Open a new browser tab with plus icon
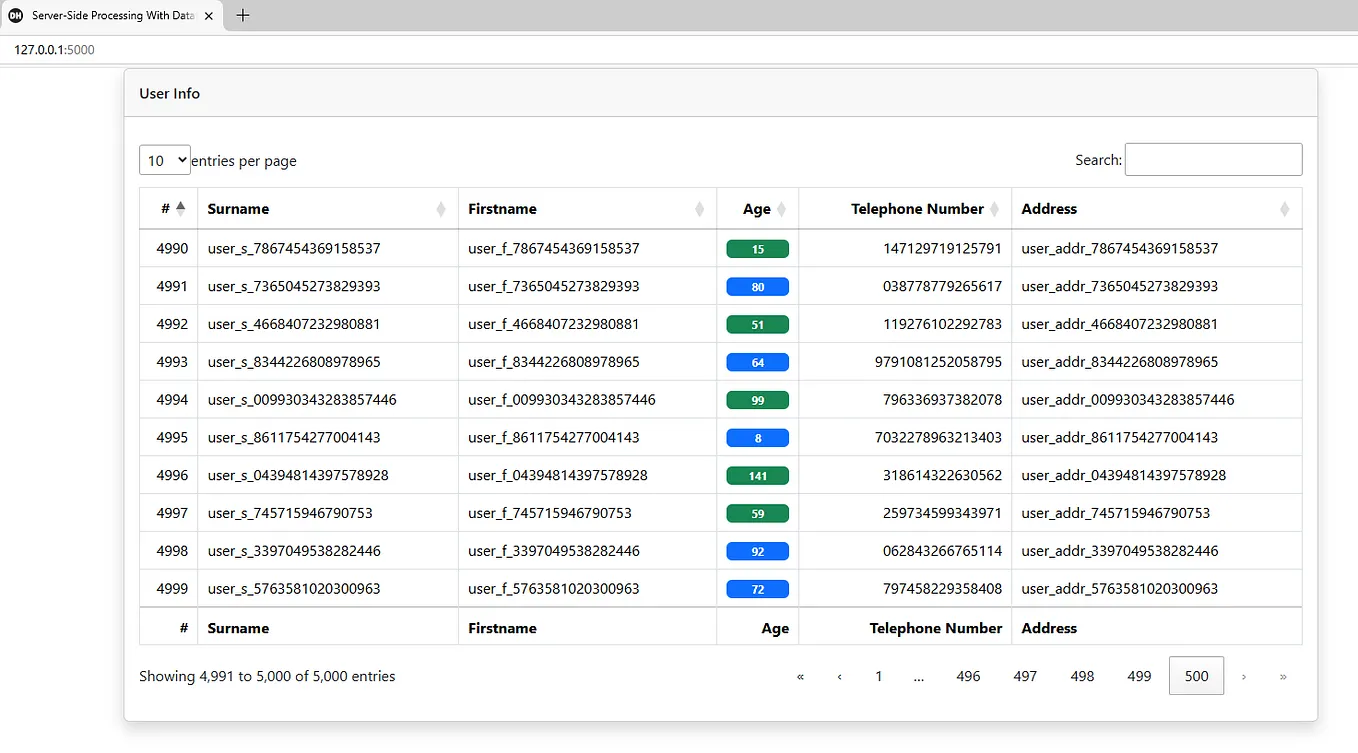The image size is (1358, 753). (x=243, y=15)
